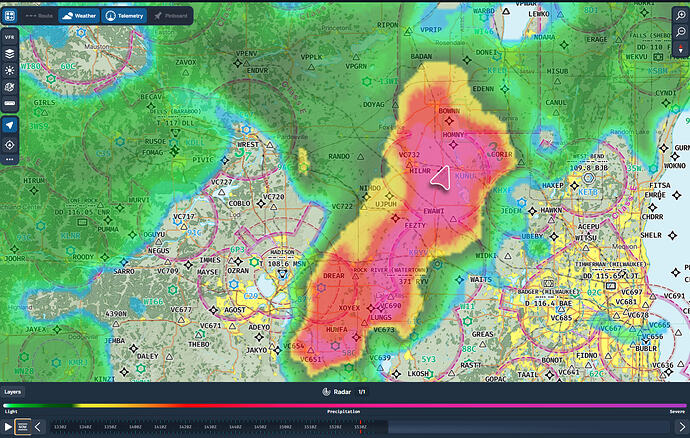Screen dimensions: 690x438
Task: Zoom out with the magnifier minus
Action: pos(681,32)
